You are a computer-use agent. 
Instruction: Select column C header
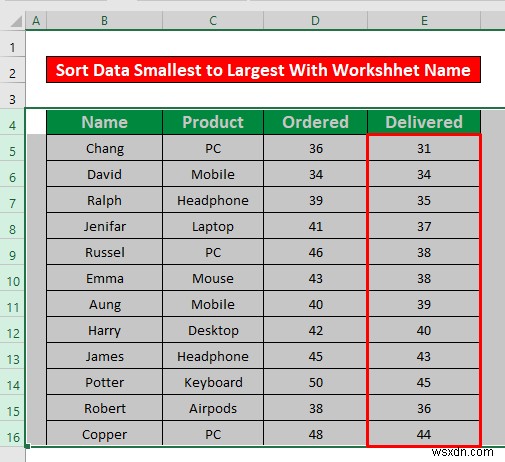click(x=213, y=21)
